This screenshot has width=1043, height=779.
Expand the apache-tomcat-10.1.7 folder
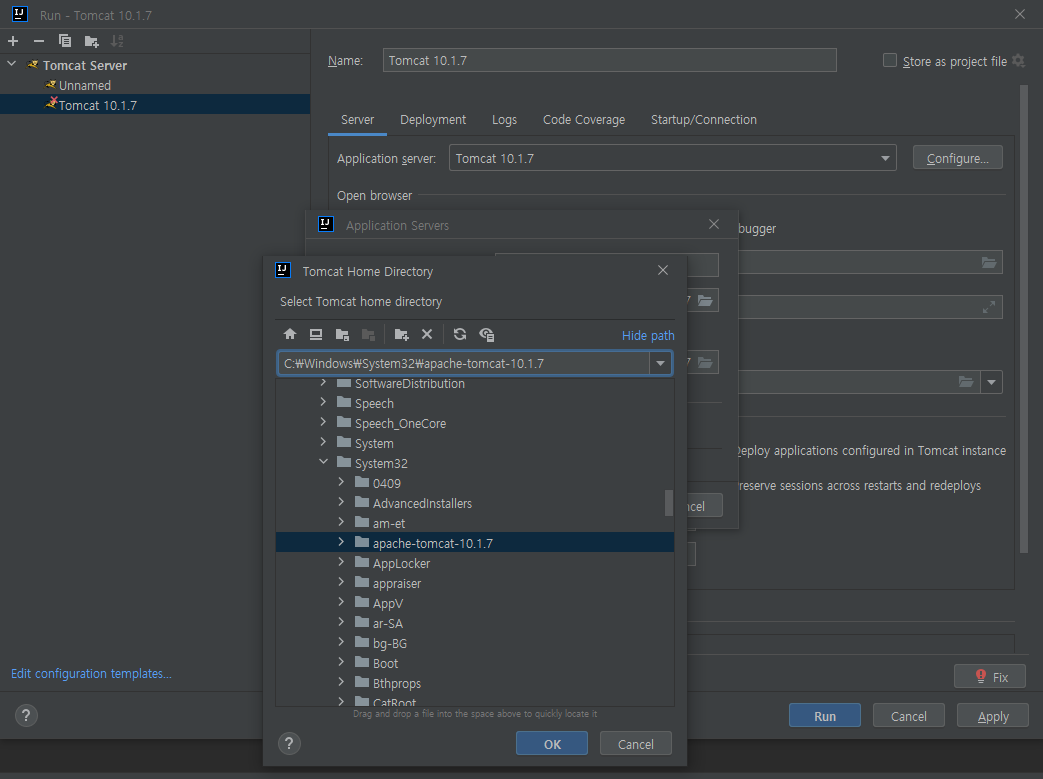[x=341, y=542]
